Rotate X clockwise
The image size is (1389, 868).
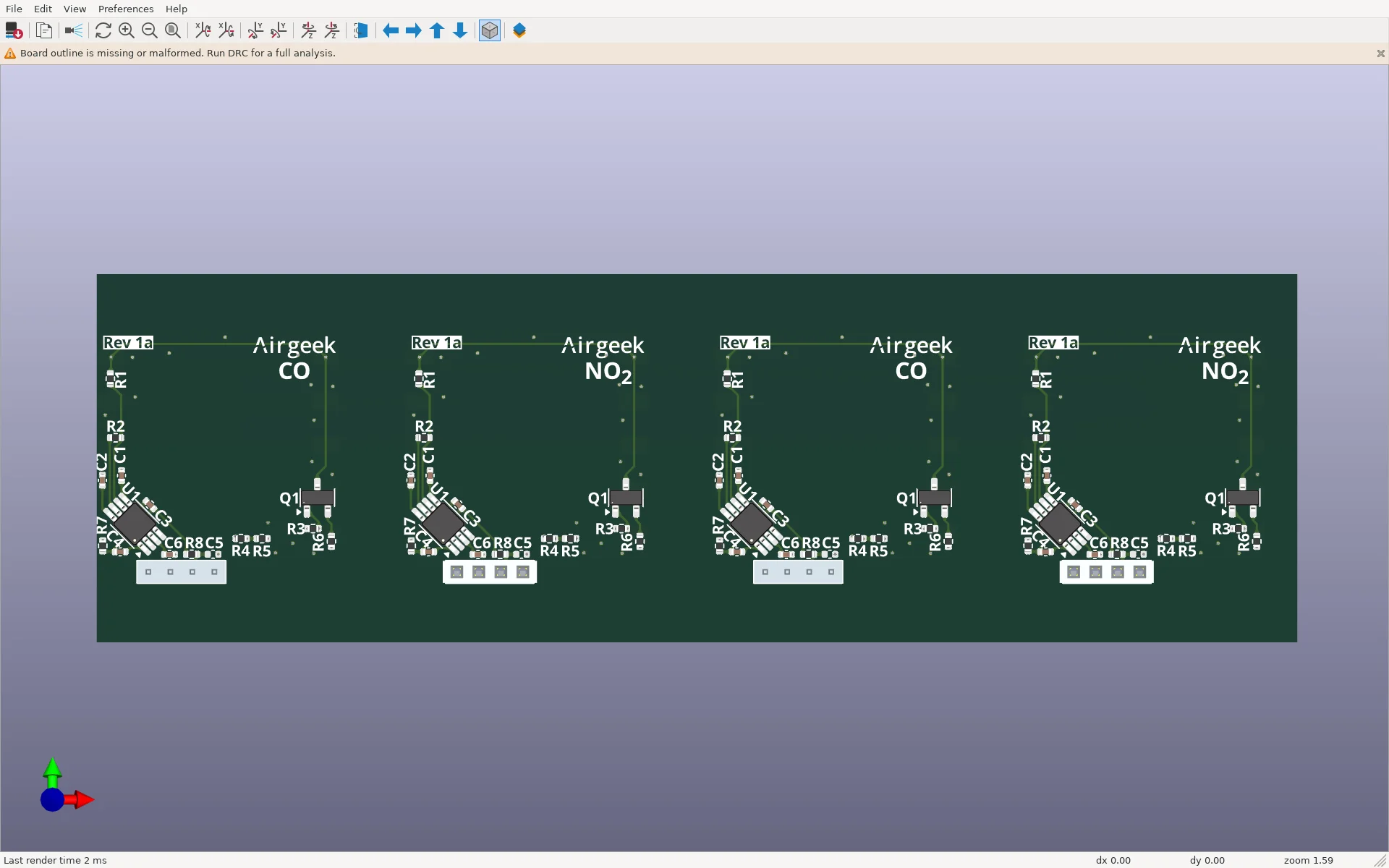point(203,30)
